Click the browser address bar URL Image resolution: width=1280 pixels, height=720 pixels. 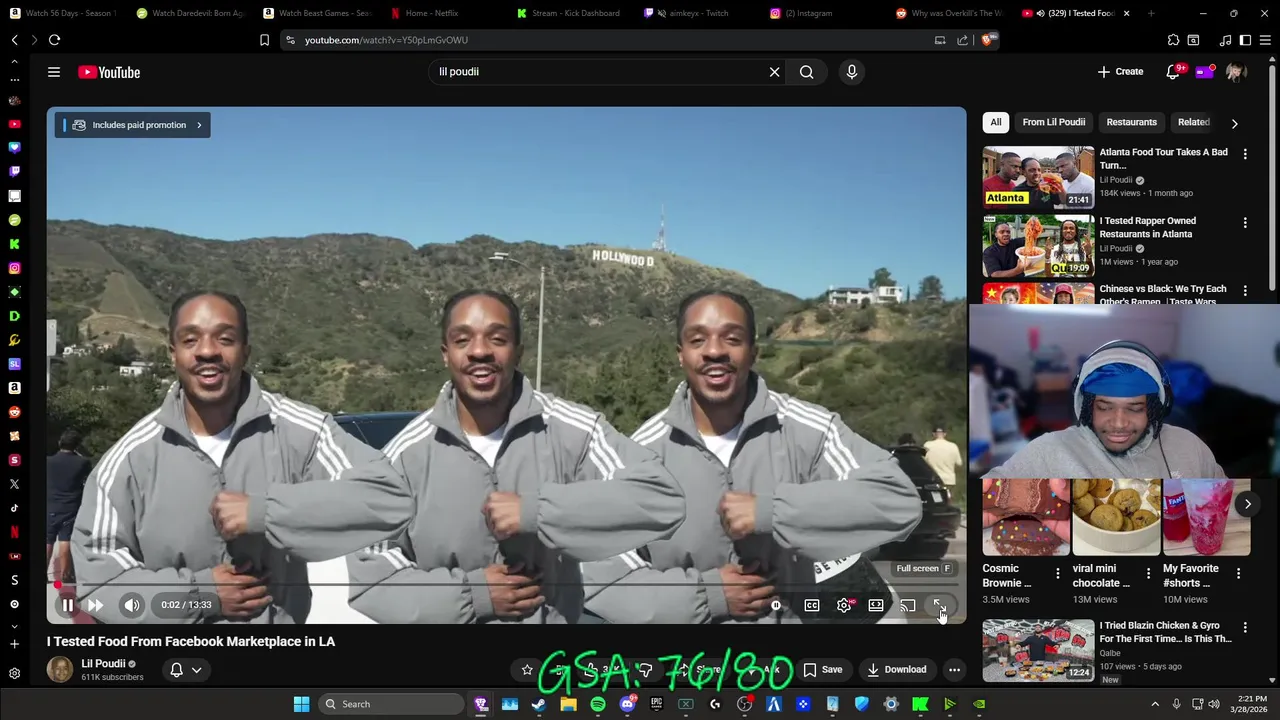pyautogui.click(x=386, y=40)
